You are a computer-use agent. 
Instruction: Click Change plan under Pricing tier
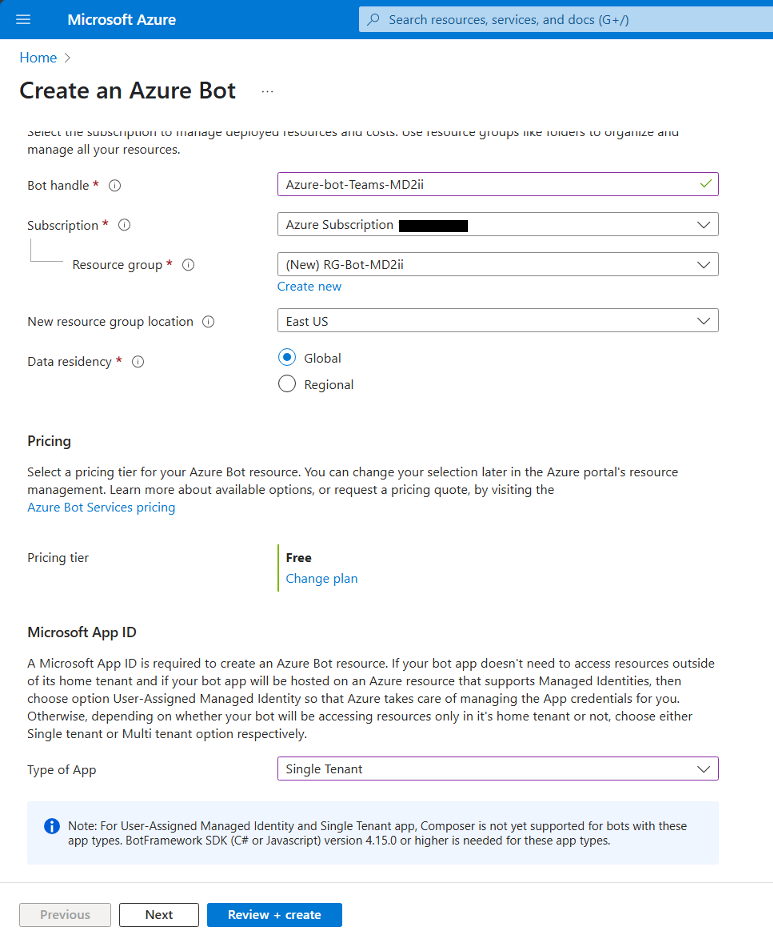pyautogui.click(x=321, y=579)
